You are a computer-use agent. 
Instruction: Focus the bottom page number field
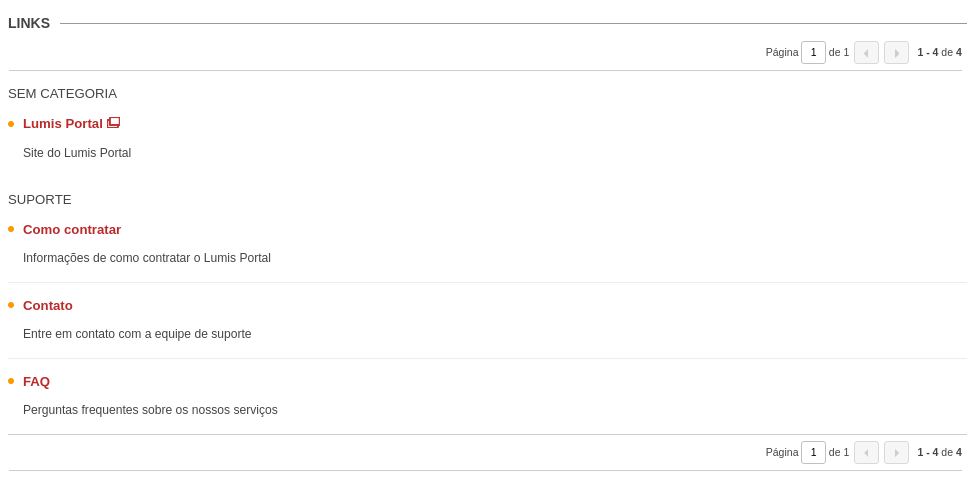(813, 452)
